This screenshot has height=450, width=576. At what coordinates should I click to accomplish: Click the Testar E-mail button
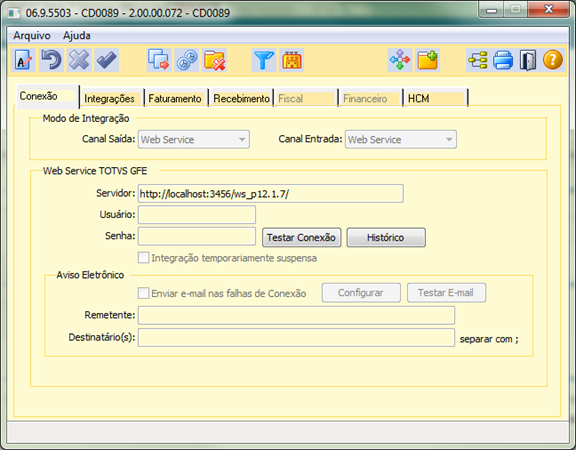coord(446,293)
